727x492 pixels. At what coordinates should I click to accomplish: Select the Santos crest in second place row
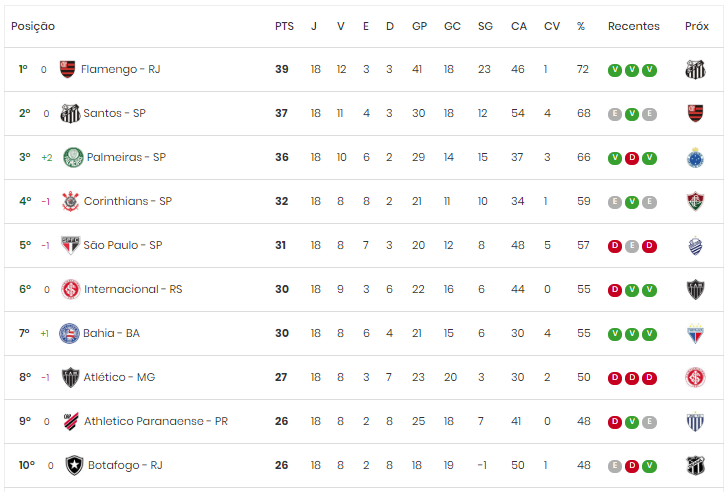pos(70,113)
